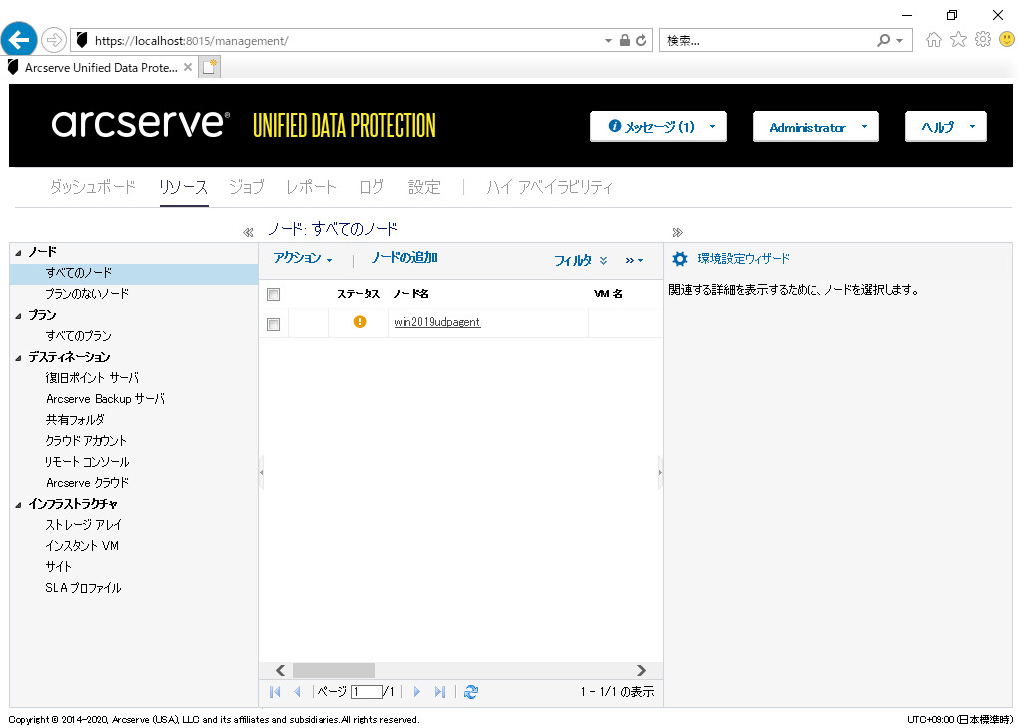Collapse the デスティネーション tree group
This screenshot has width=1018, height=728.
(x=18, y=358)
